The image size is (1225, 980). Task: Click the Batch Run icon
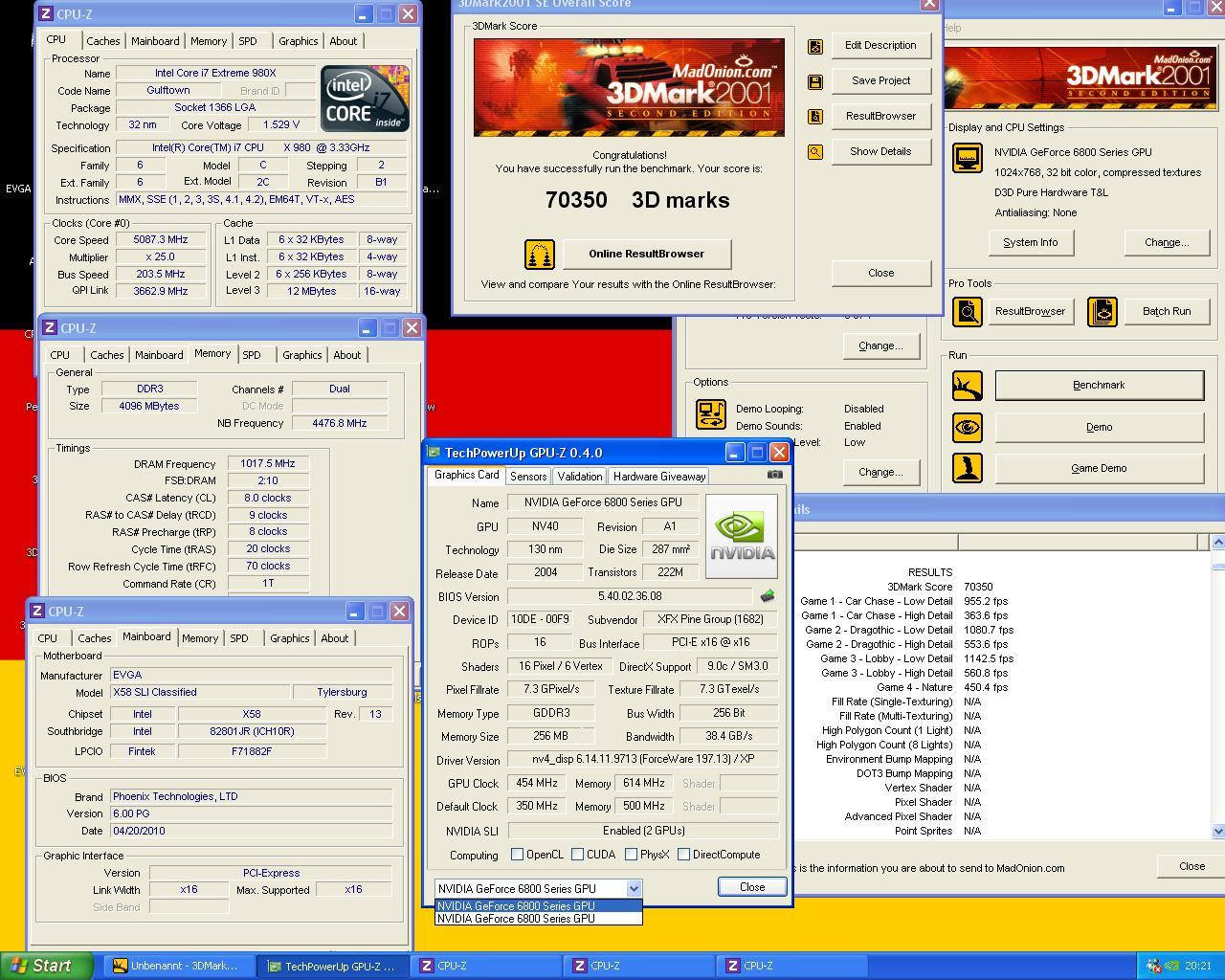pyautogui.click(x=1102, y=311)
